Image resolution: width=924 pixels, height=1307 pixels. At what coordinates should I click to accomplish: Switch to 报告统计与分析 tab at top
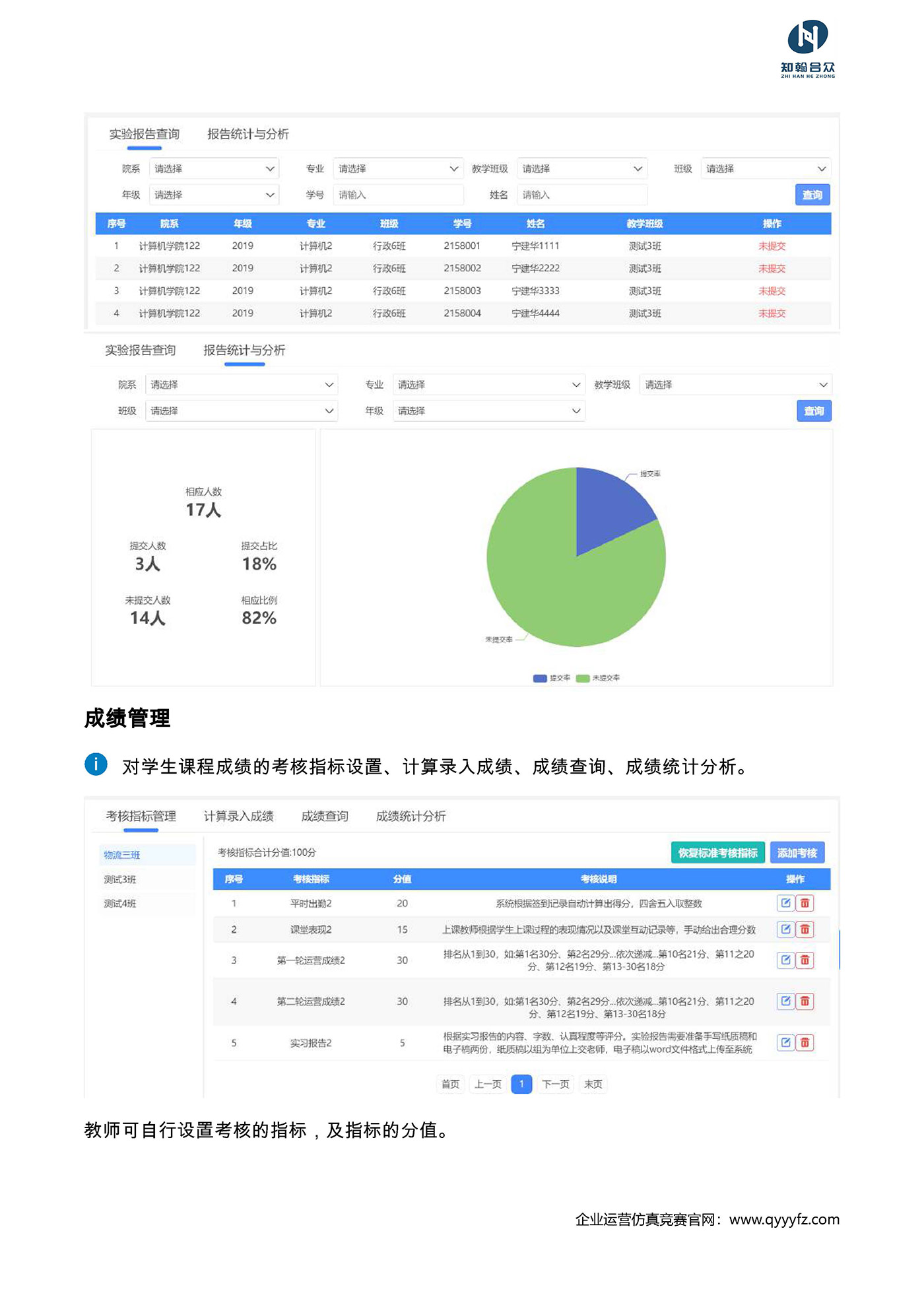[248, 134]
